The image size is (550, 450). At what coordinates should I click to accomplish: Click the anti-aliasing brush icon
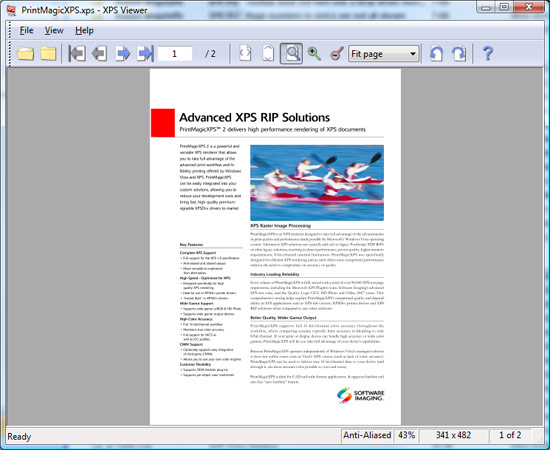pyautogui.click(x=337, y=54)
